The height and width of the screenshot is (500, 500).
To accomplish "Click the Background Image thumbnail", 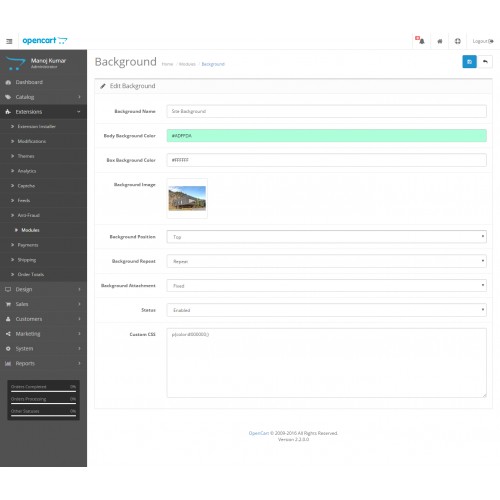I will (x=187, y=198).
